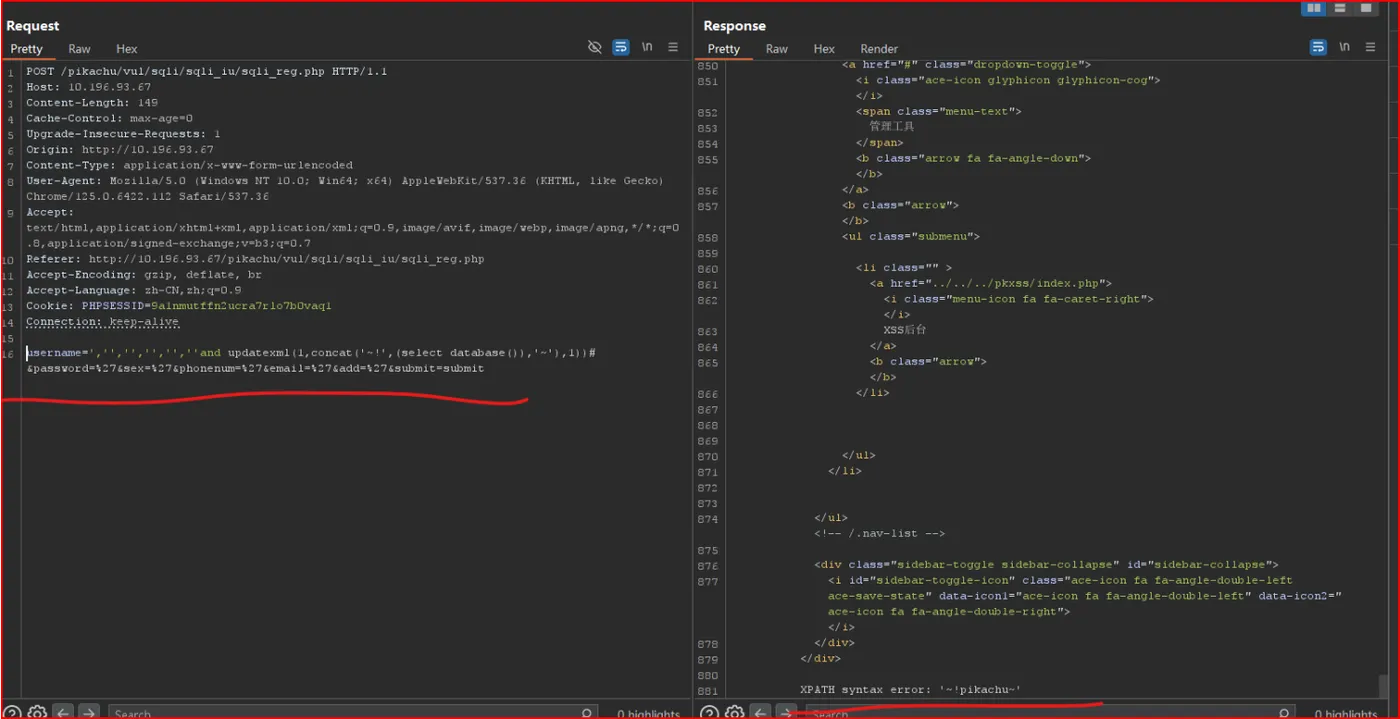Click the 'Accept-Language: zh-CN,zh;q=0.9' line
1400x719 pixels.
click(x=133, y=290)
